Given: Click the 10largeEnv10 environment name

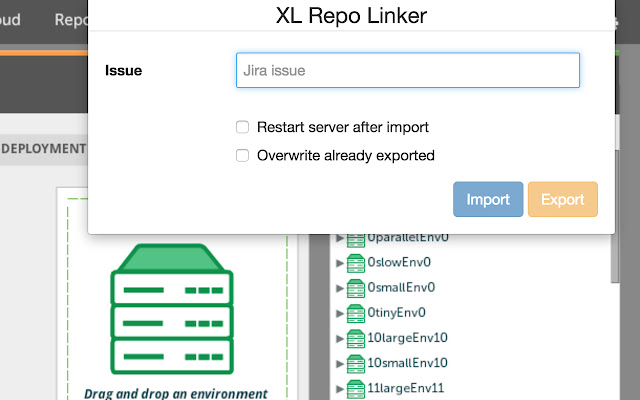Looking at the screenshot, I should pyautogui.click(x=407, y=338).
